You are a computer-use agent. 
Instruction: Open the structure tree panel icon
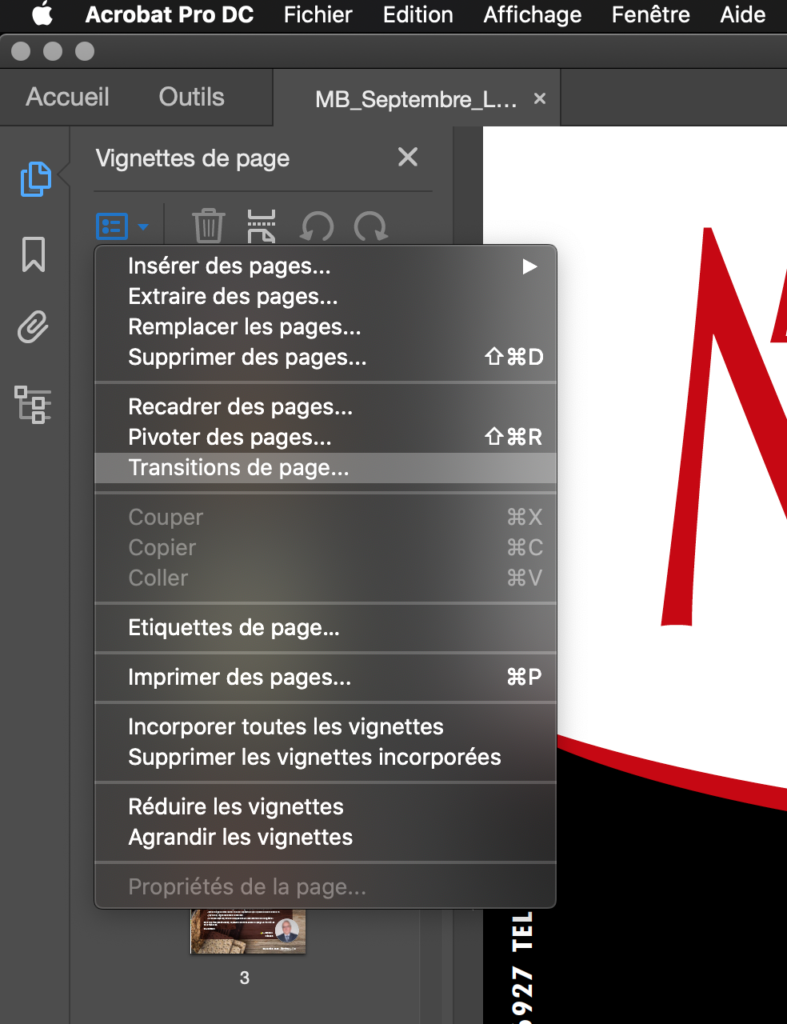click(33, 403)
